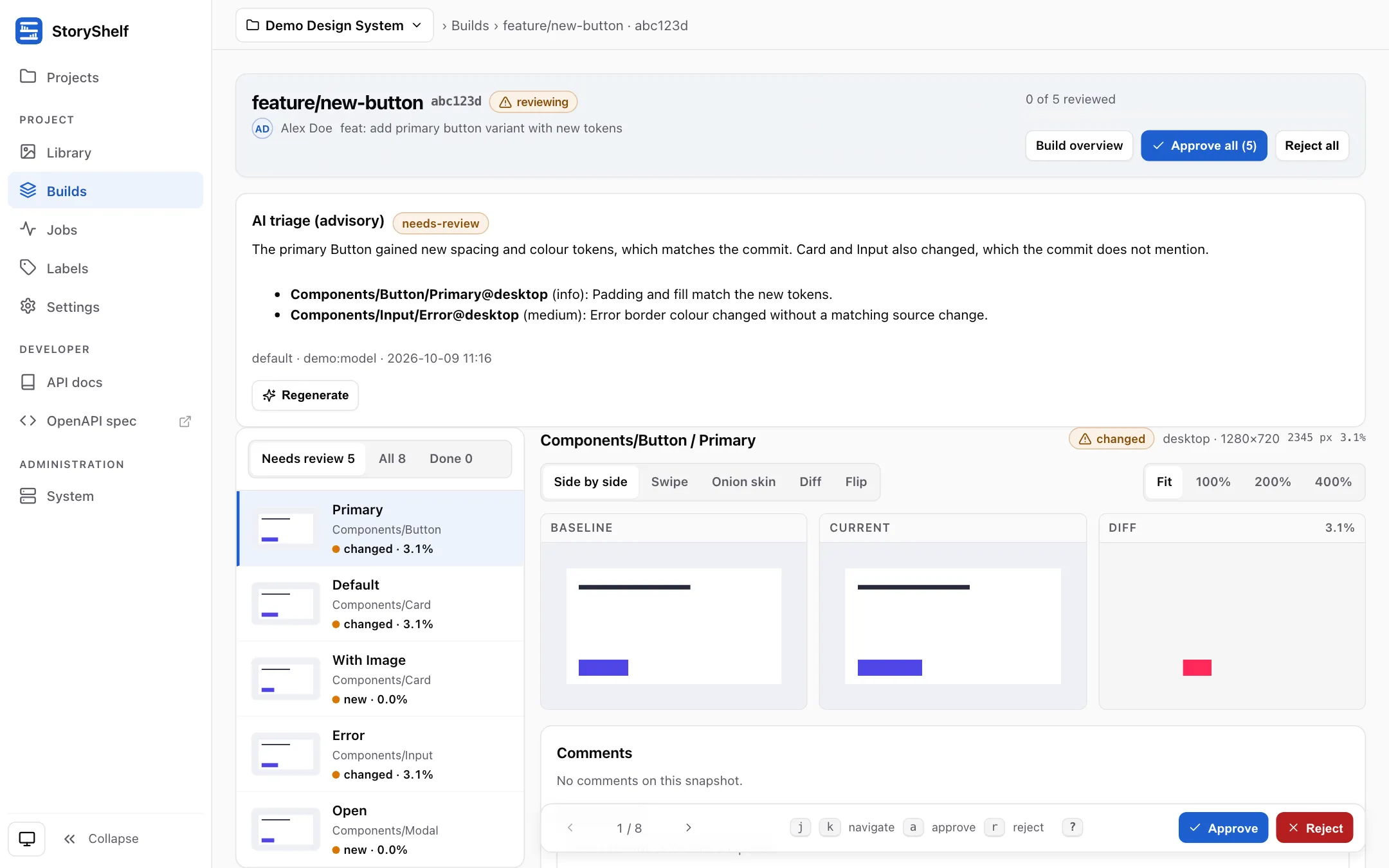The image size is (1389, 868).
Task: Select the Open Components/Modal snapshot
Action: pos(381,829)
